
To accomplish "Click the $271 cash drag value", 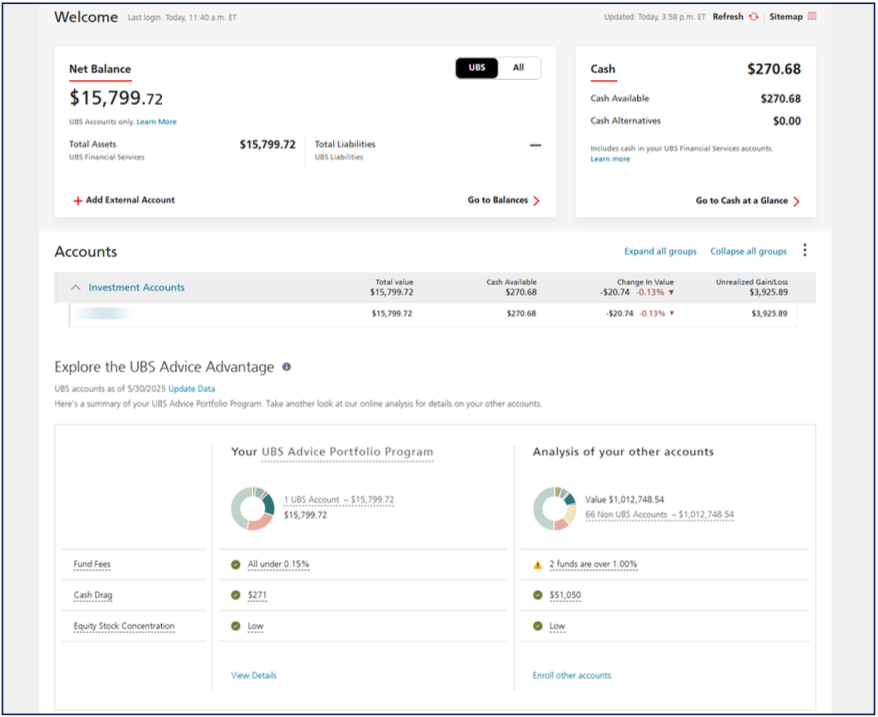I will point(257,595).
